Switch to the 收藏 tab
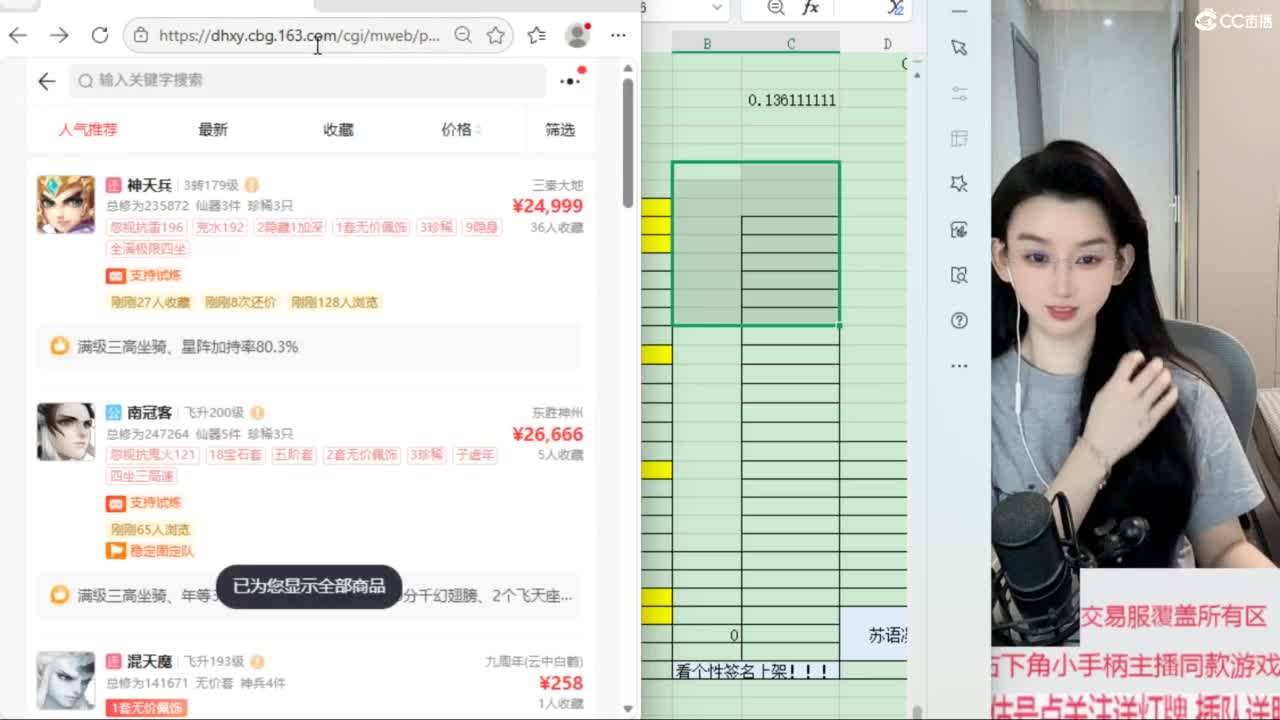Screen dimensions: 1280x720 (x=338, y=130)
